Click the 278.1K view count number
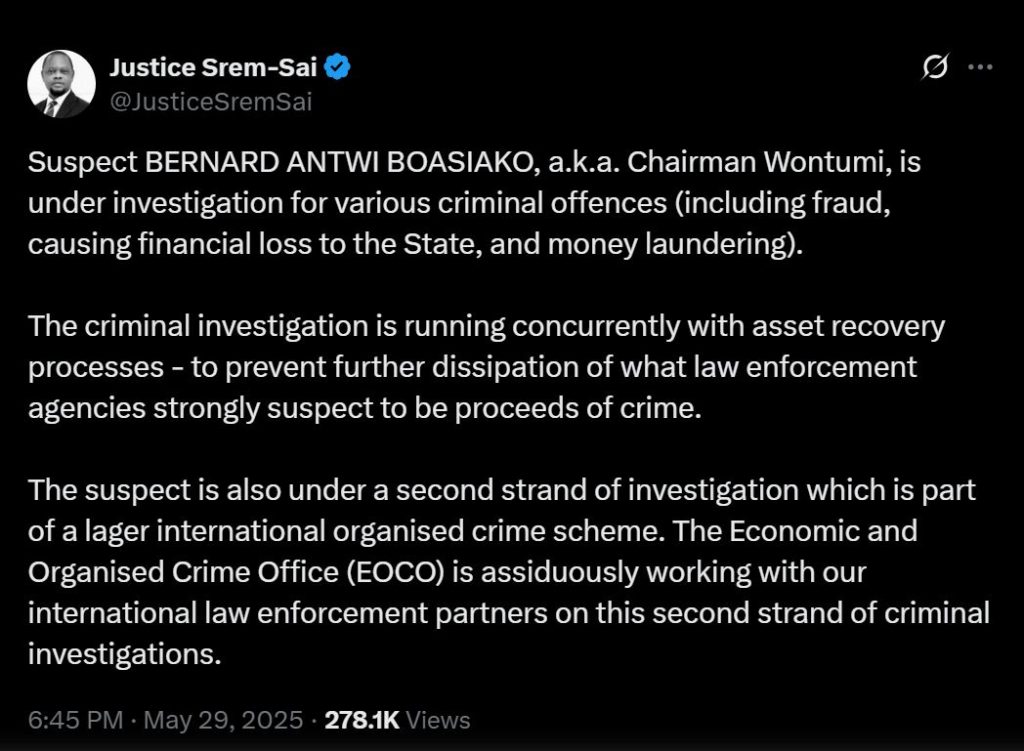1024x751 pixels. (x=362, y=719)
